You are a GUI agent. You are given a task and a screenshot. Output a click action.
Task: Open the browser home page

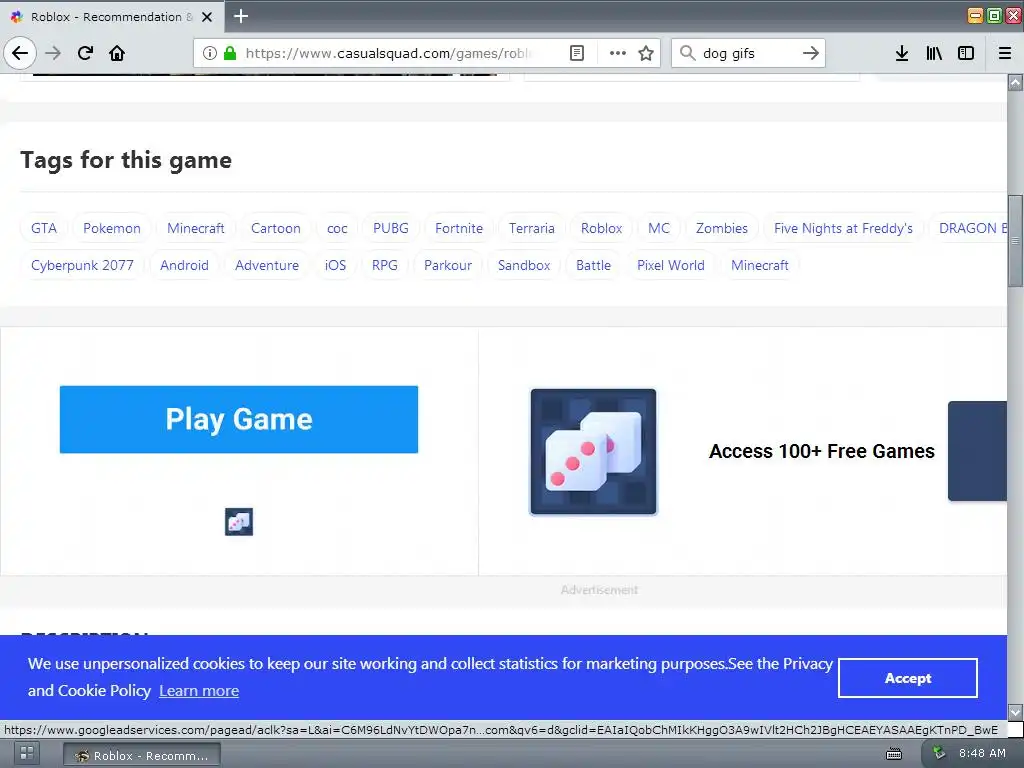[x=117, y=53]
